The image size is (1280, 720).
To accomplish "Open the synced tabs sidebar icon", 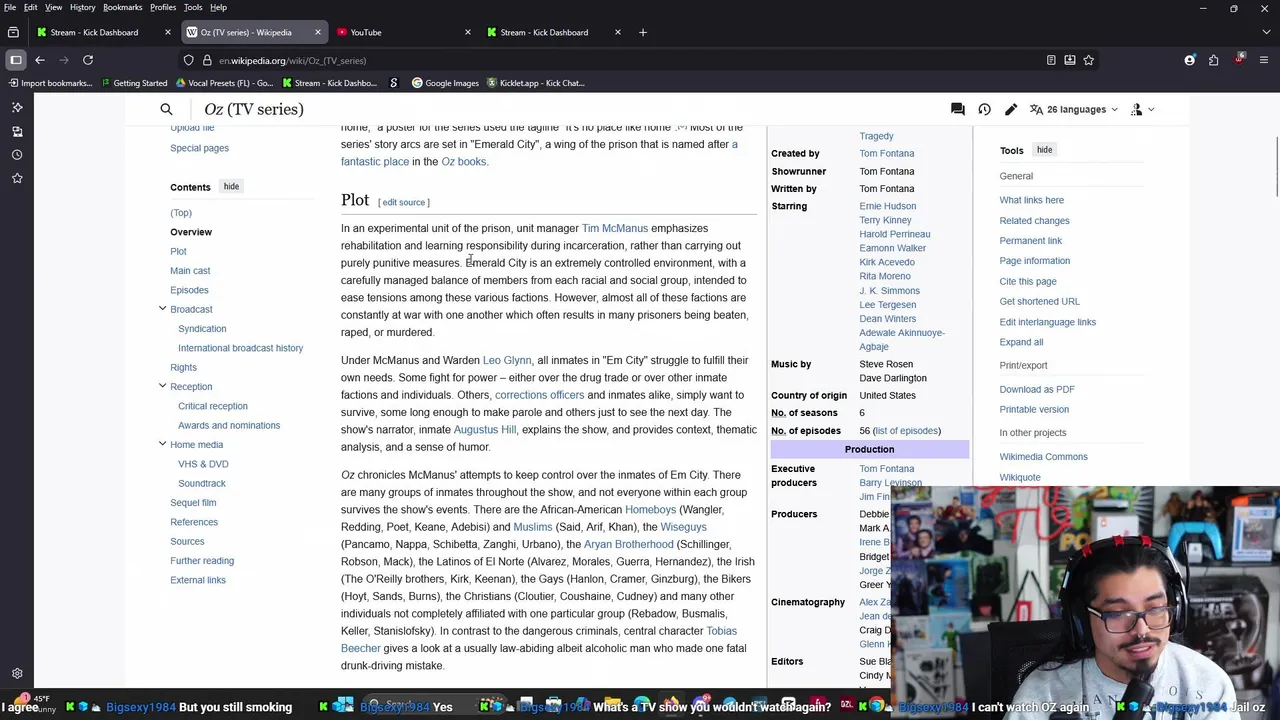I will point(17,131).
